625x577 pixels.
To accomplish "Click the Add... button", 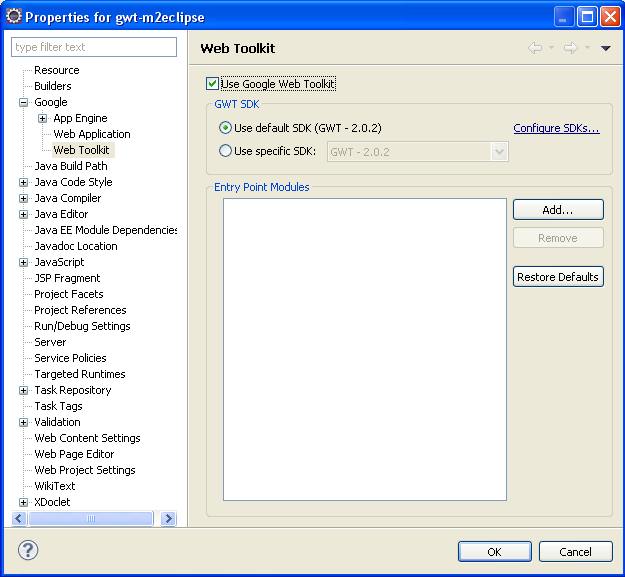I will [x=558, y=210].
